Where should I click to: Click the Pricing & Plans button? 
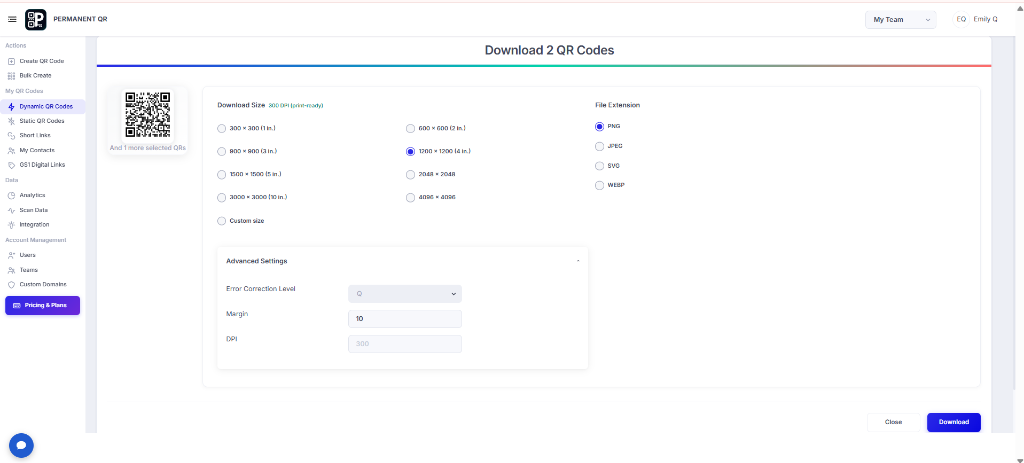coord(42,306)
